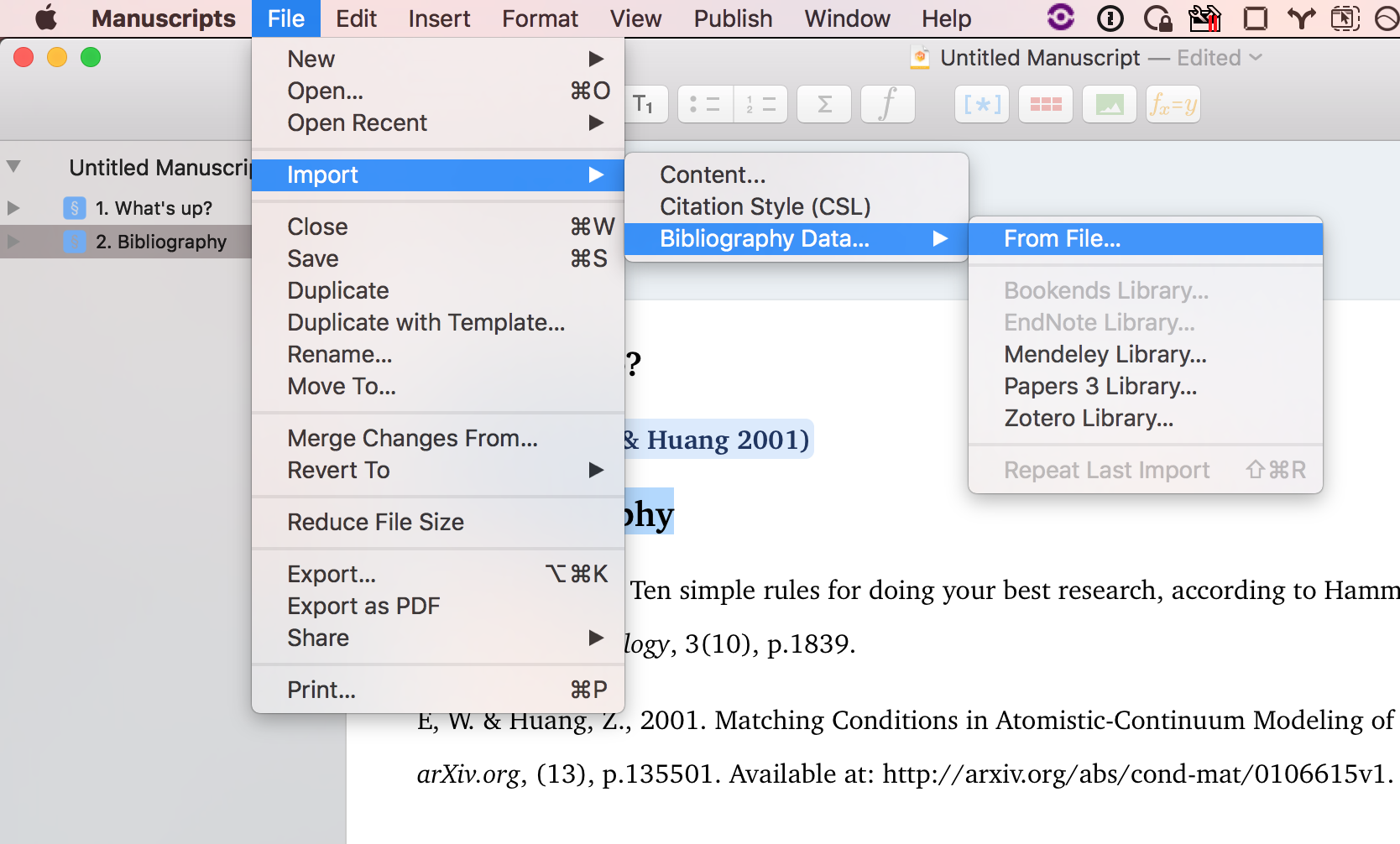Open the Open Recent submenu

pyautogui.click(x=438, y=122)
